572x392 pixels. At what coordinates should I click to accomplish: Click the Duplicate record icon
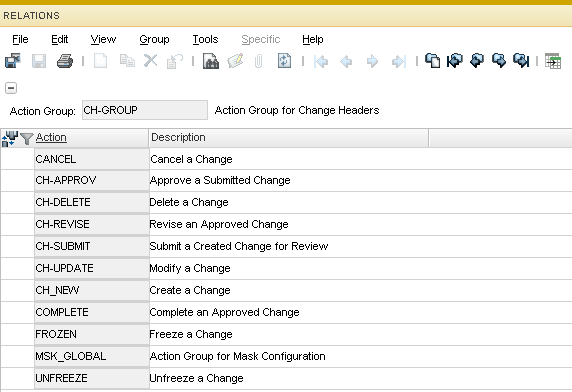(x=127, y=61)
